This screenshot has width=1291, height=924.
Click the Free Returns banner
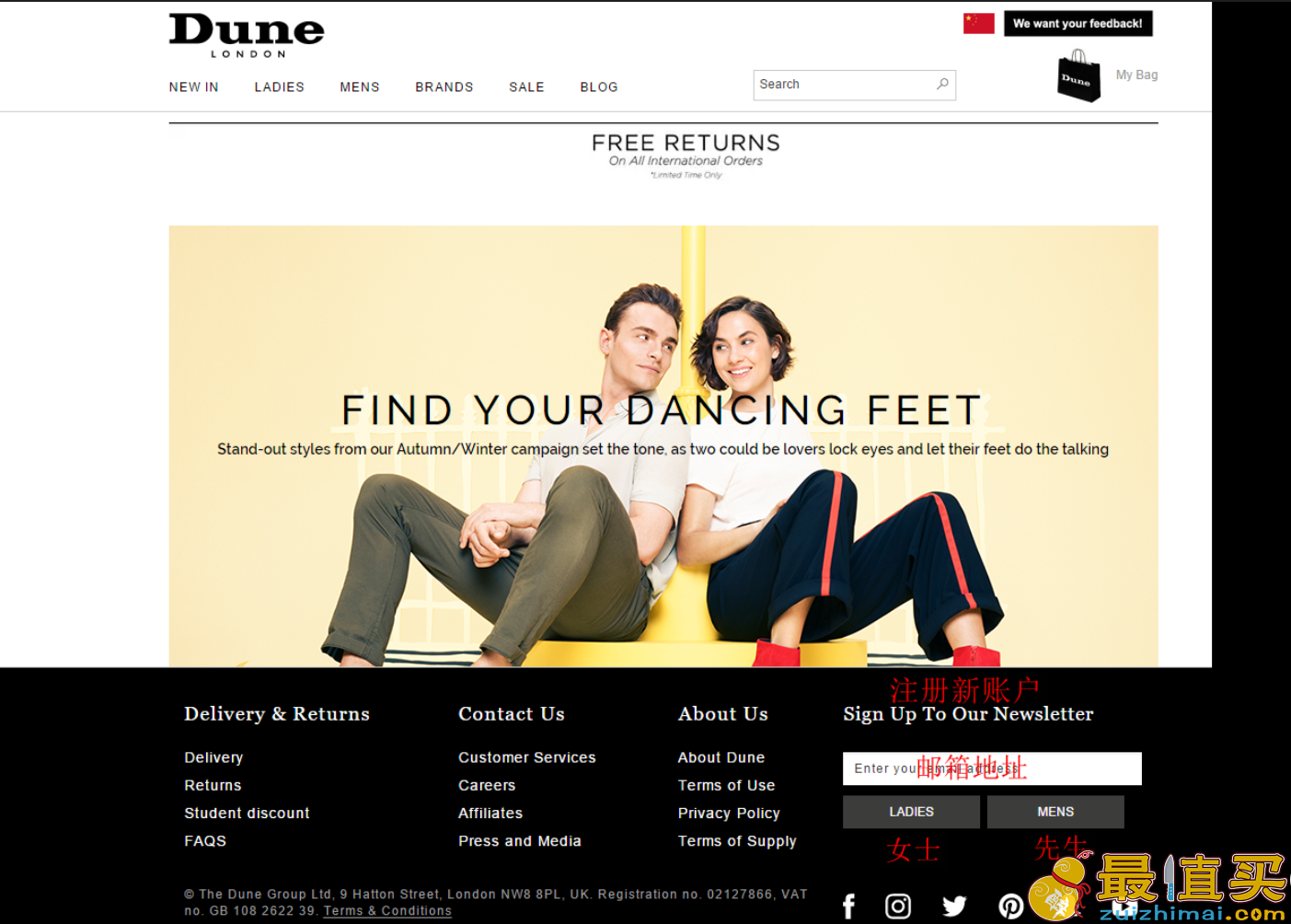(686, 155)
